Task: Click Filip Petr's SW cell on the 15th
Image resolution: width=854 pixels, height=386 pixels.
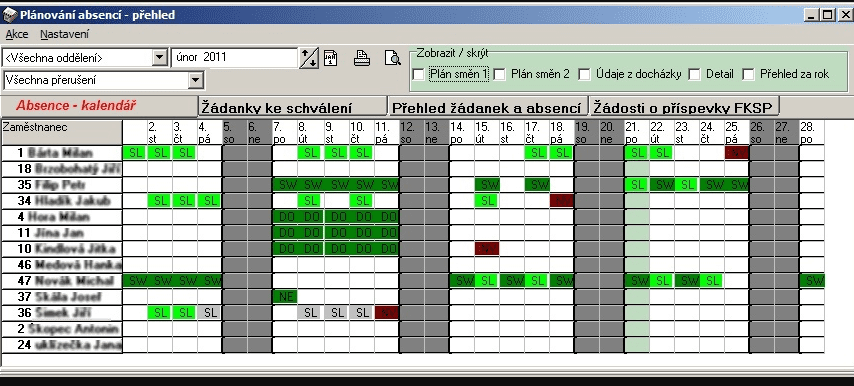Action: (x=486, y=185)
